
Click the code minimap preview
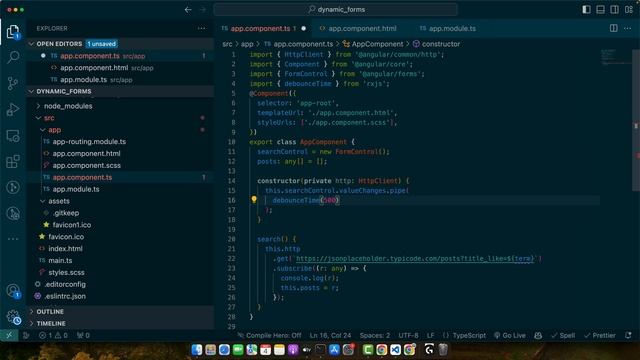click(x=616, y=57)
